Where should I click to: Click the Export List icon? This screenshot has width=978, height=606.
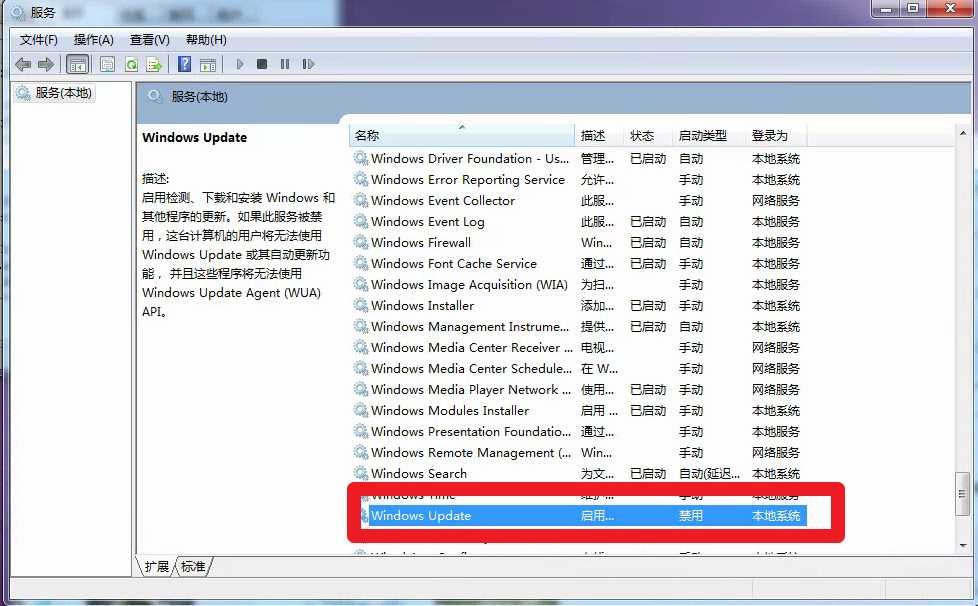(x=155, y=64)
